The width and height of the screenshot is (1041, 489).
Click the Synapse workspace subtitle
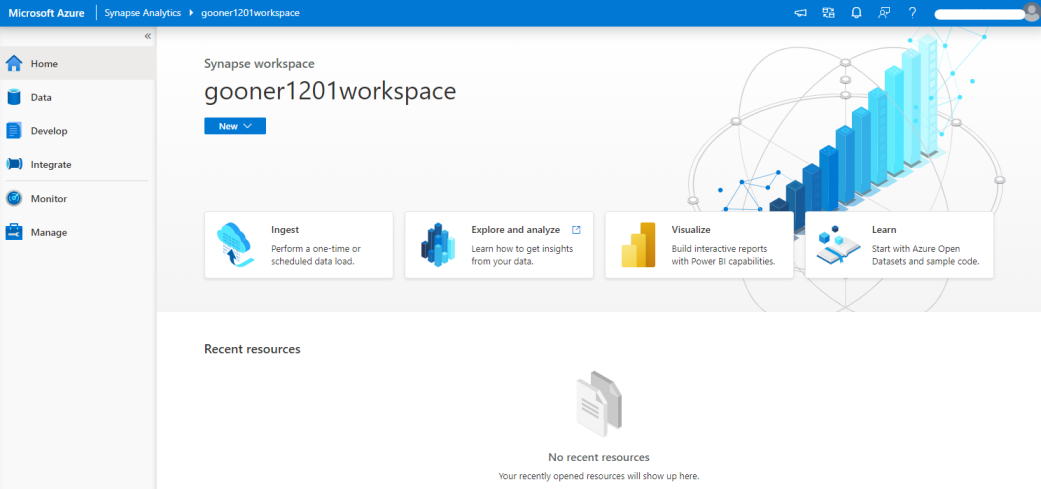260,64
